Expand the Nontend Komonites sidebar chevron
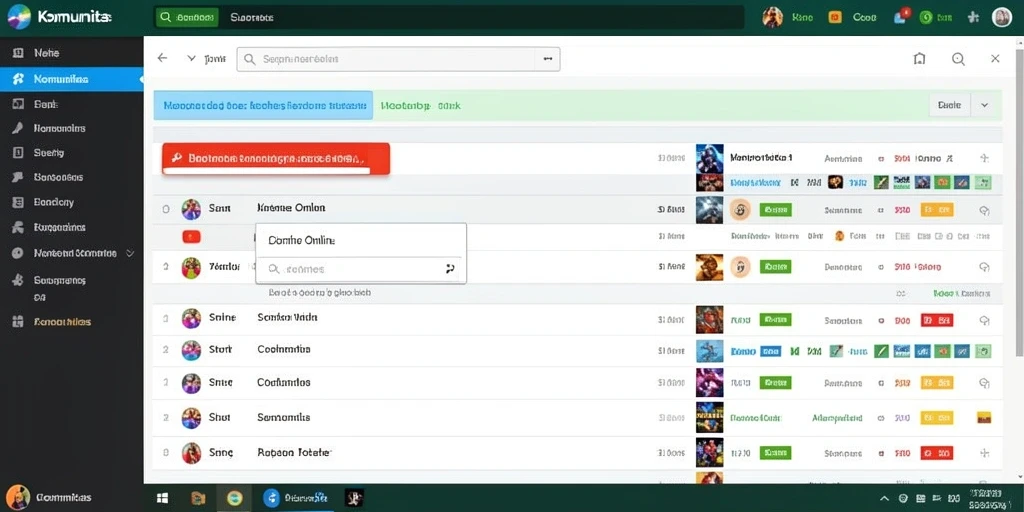This screenshot has width=1024, height=512. point(130,253)
